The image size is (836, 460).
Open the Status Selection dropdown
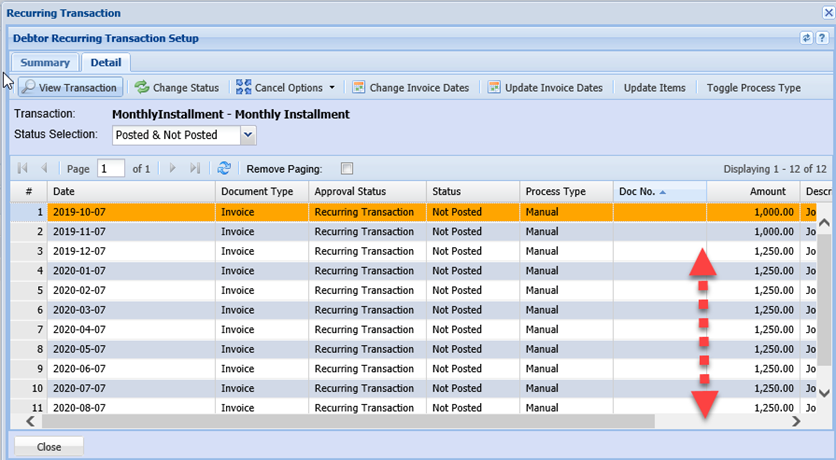pos(248,135)
